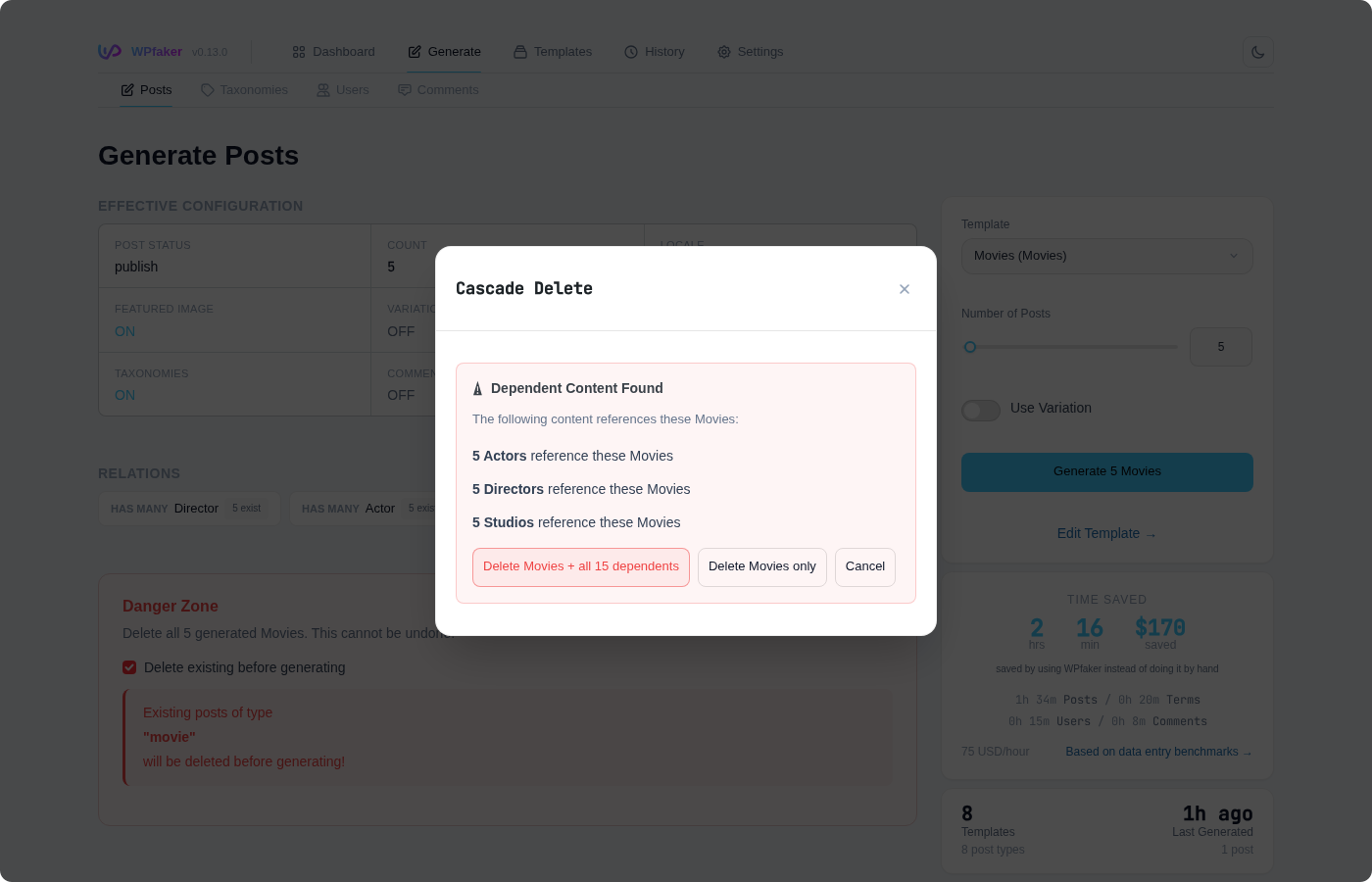Select the Generate pencil icon

pyautogui.click(x=414, y=51)
